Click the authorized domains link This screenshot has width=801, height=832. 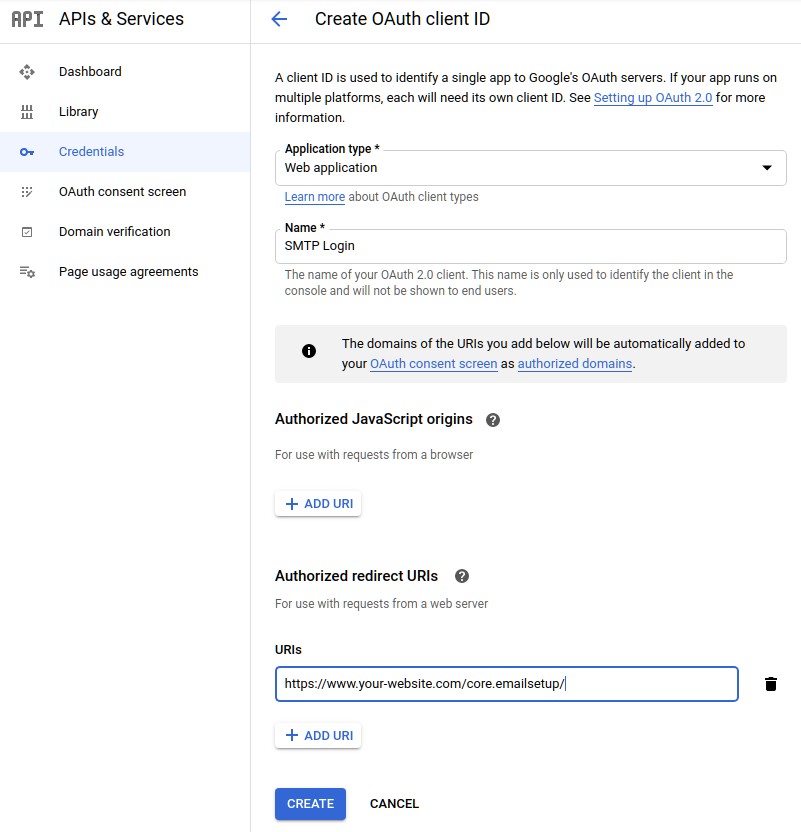(575, 364)
